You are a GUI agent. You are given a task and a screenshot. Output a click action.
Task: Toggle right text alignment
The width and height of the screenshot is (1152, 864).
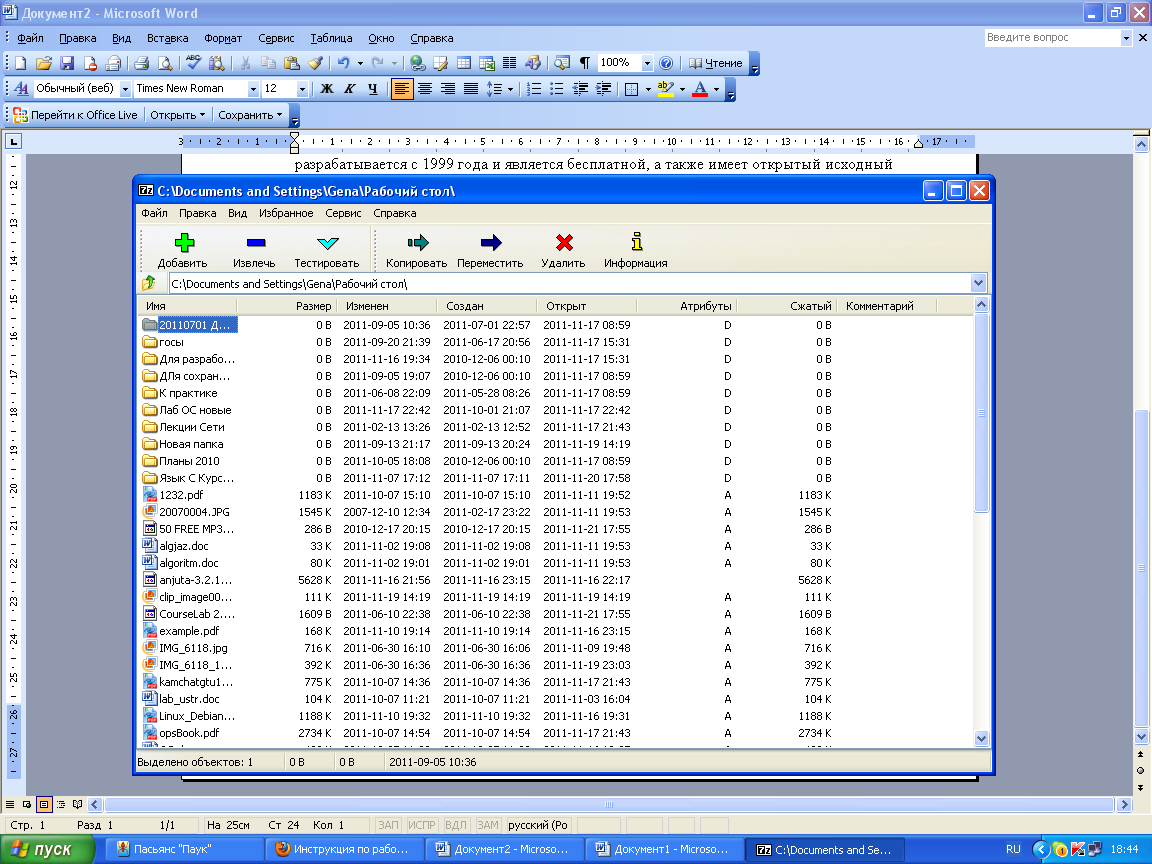point(447,89)
